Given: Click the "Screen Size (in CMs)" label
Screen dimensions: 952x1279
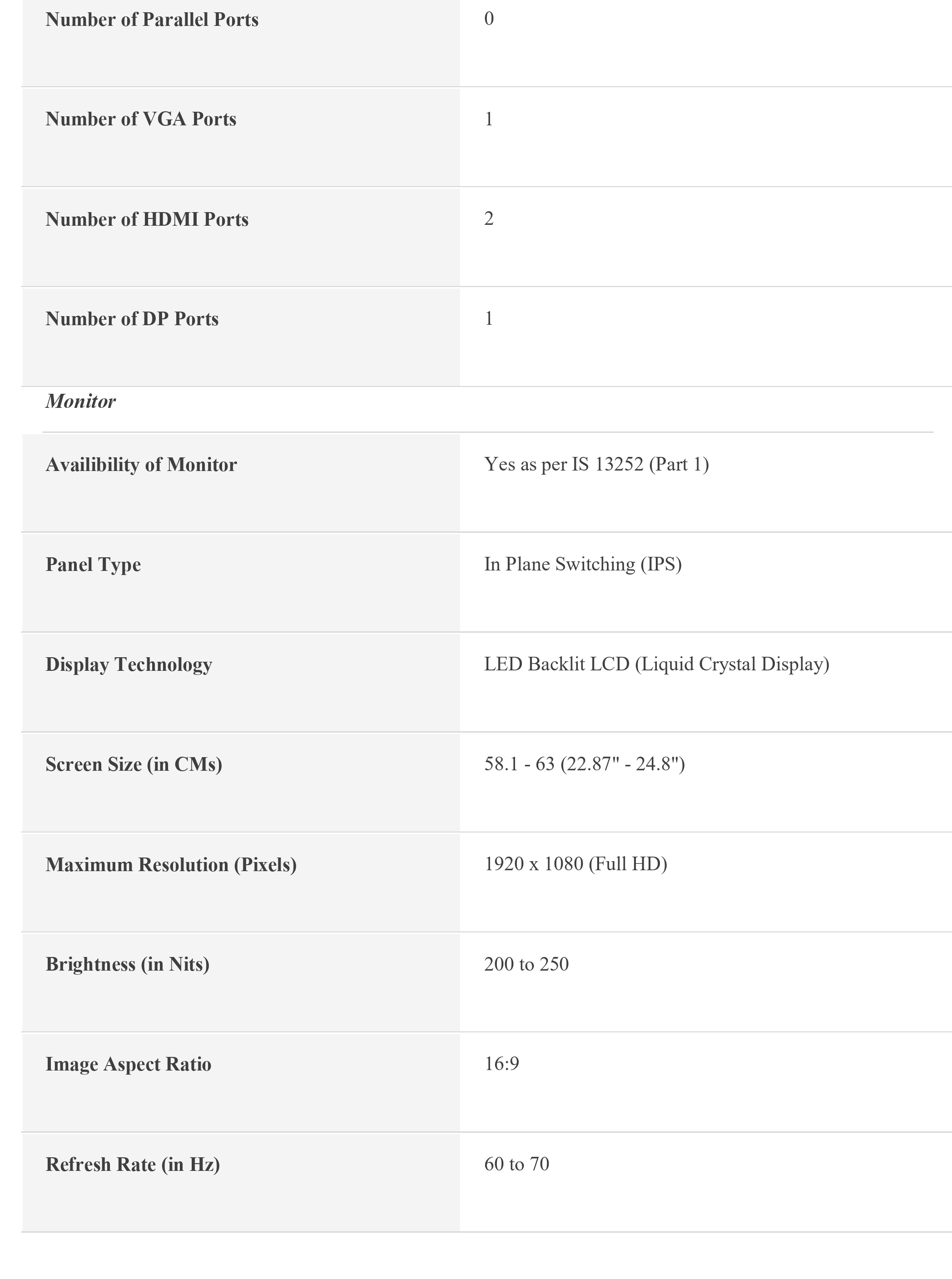Looking at the screenshot, I should click(134, 764).
